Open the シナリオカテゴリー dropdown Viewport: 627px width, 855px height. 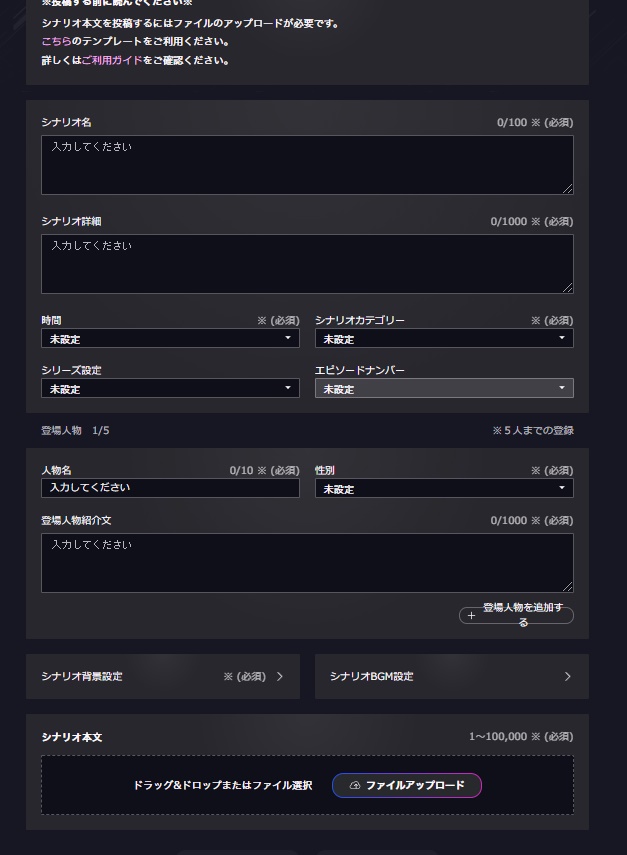[x=444, y=339]
